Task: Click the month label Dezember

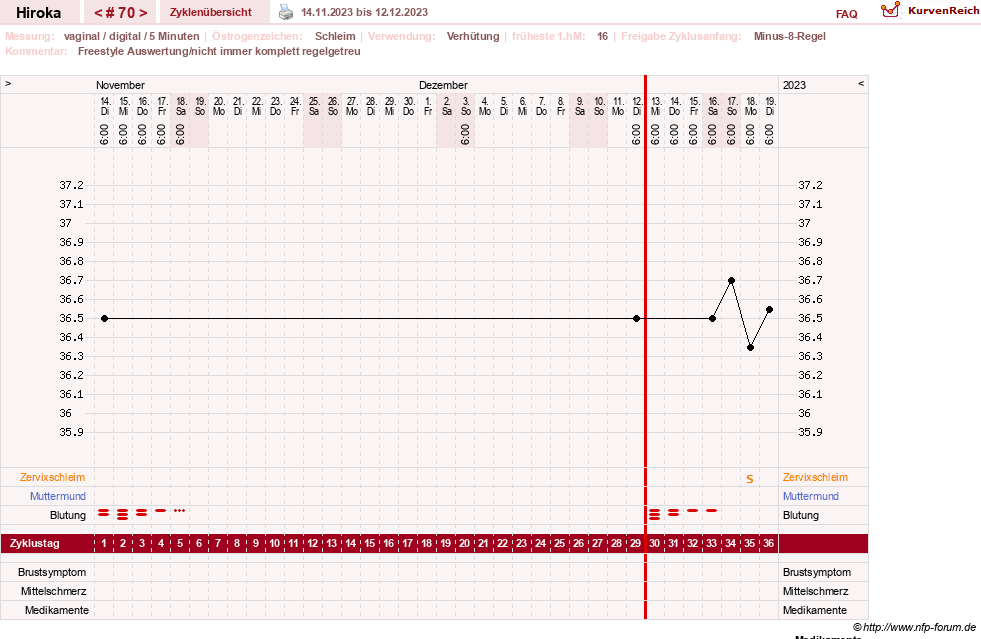Action: 443,85
